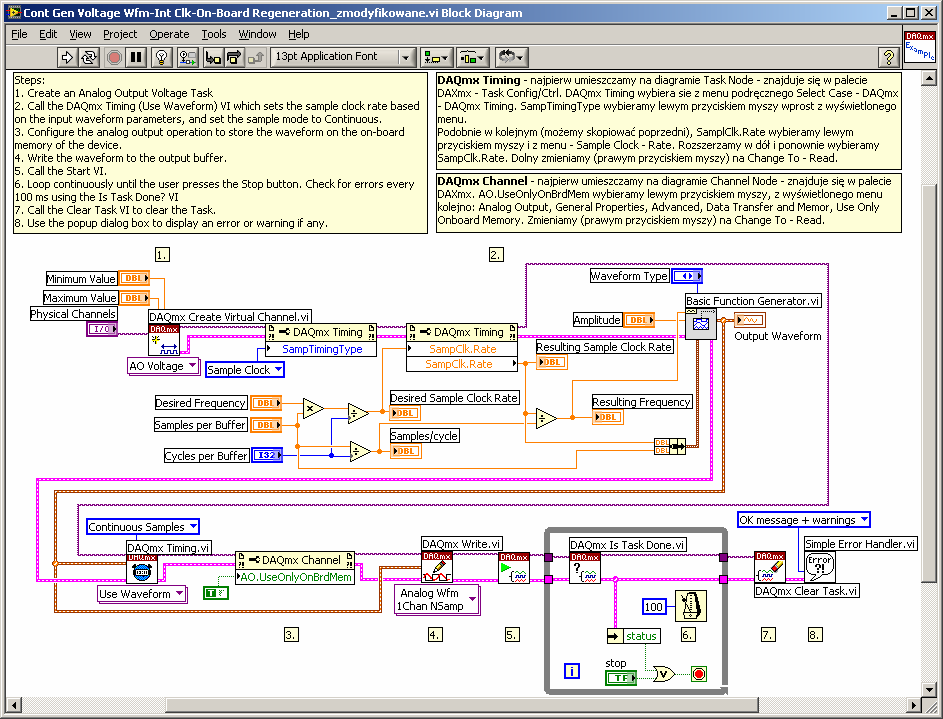Select DAQmx Create Virtual Channel VI node
The height and width of the screenshot is (719, 943).
coord(164,340)
